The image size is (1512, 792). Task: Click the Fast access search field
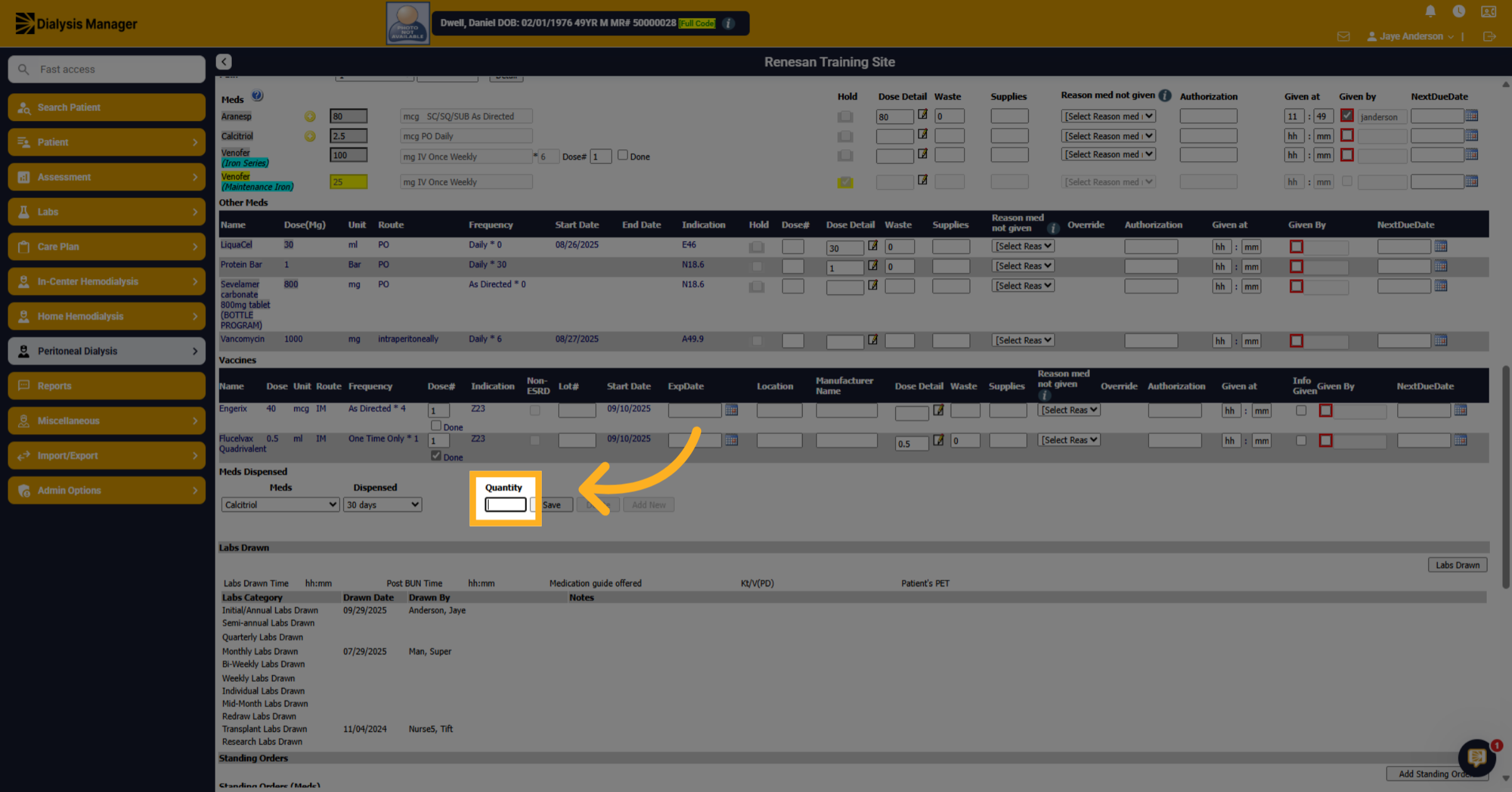[106, 69]
